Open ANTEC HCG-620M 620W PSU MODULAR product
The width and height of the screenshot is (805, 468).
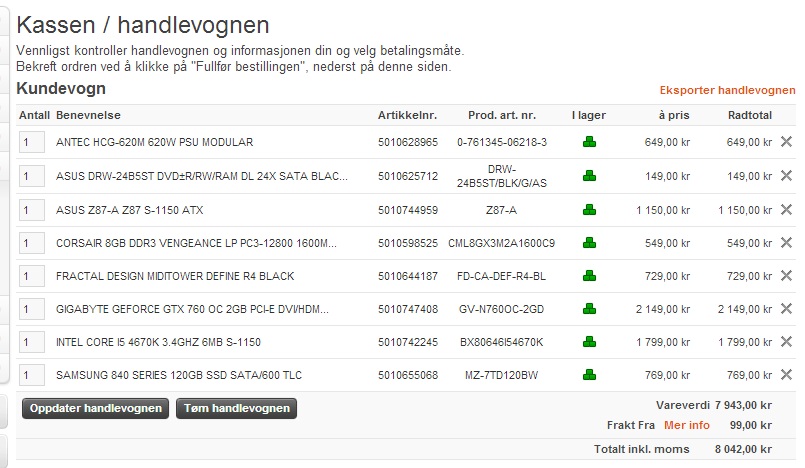(x=155, y=142)
